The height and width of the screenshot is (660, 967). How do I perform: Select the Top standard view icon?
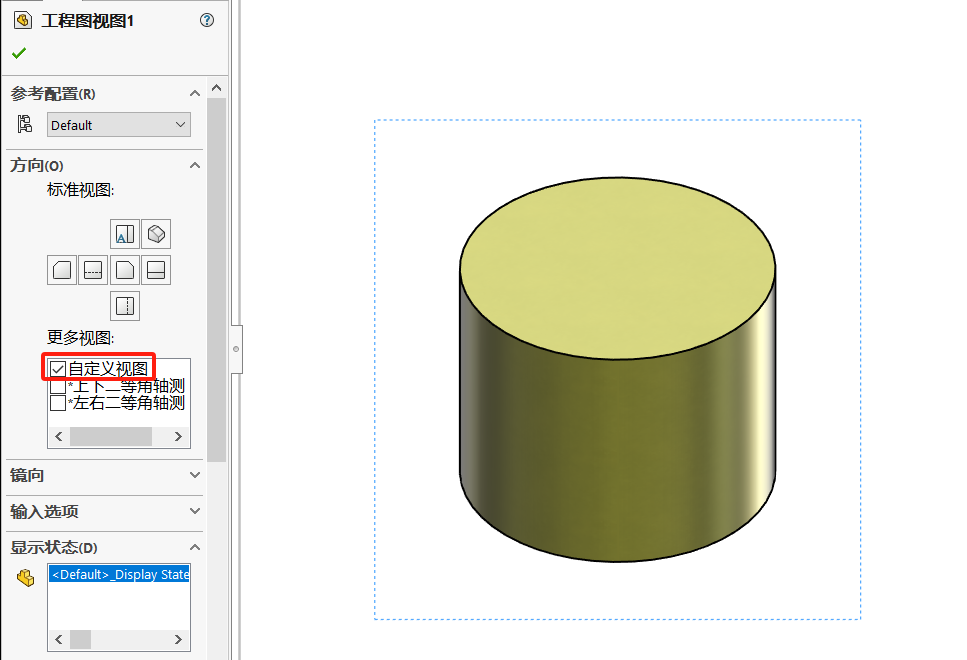click(x=125, y=234)
